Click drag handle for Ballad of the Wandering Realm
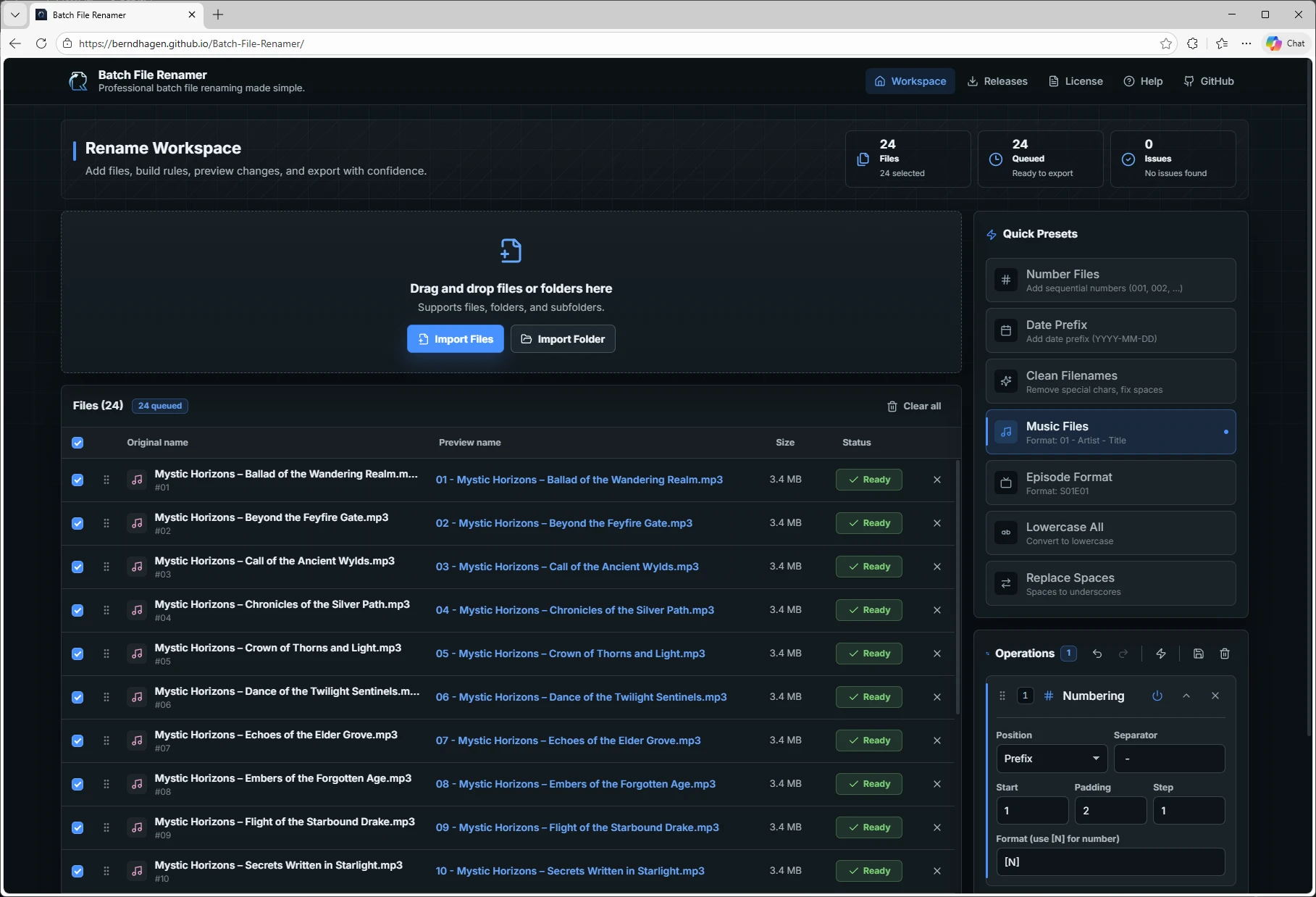This screenshot has height=897, width=1316. coord(106,480)
